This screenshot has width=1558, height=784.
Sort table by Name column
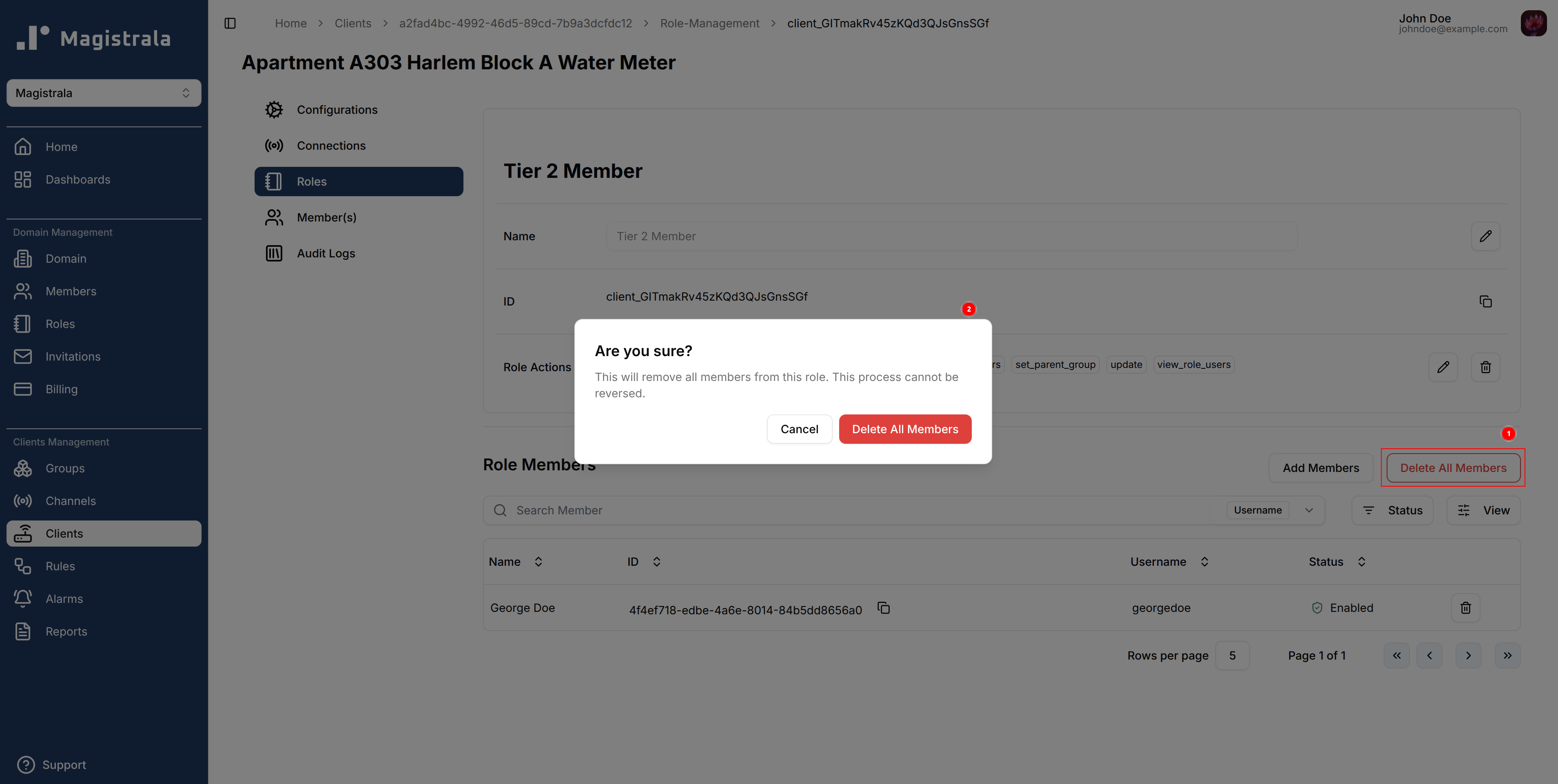(x=538, y=561)
